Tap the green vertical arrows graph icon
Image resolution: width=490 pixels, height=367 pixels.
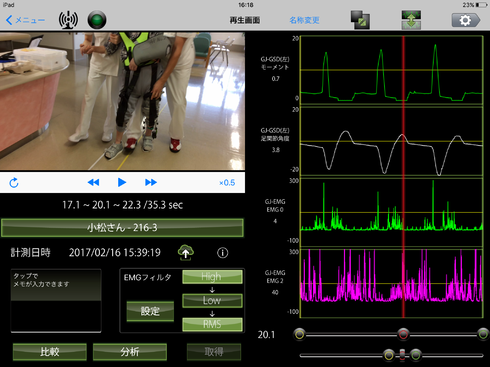point(411,20)
